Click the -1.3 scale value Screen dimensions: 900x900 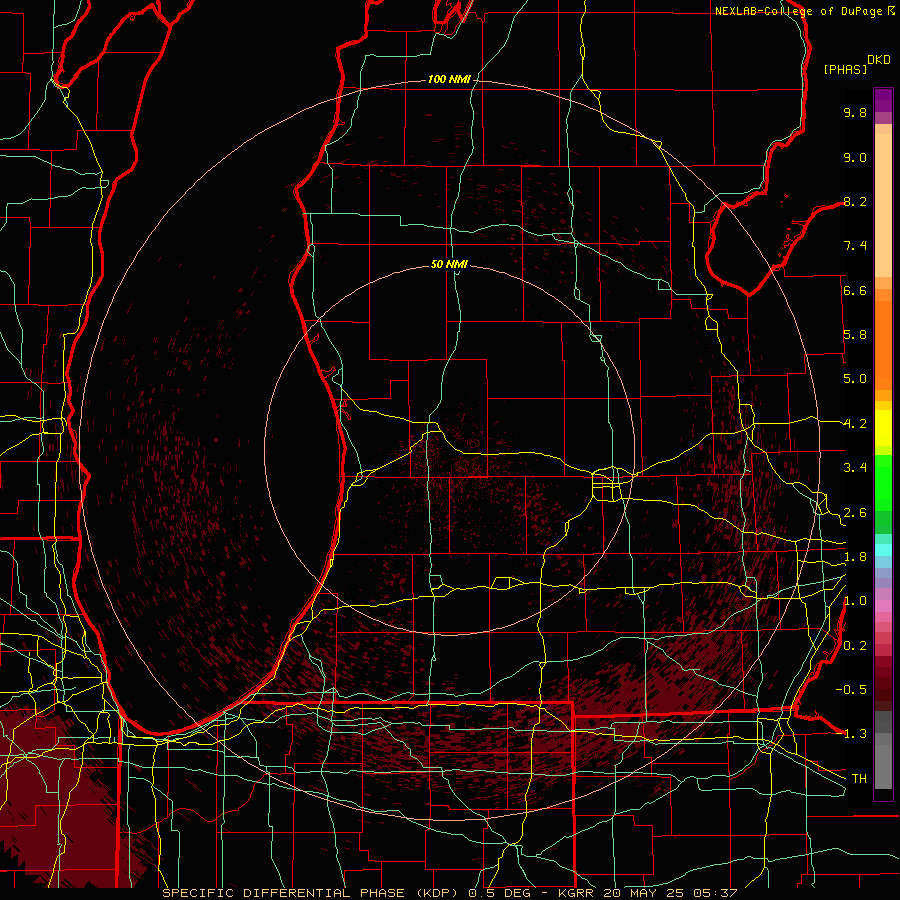coord(851,734)
